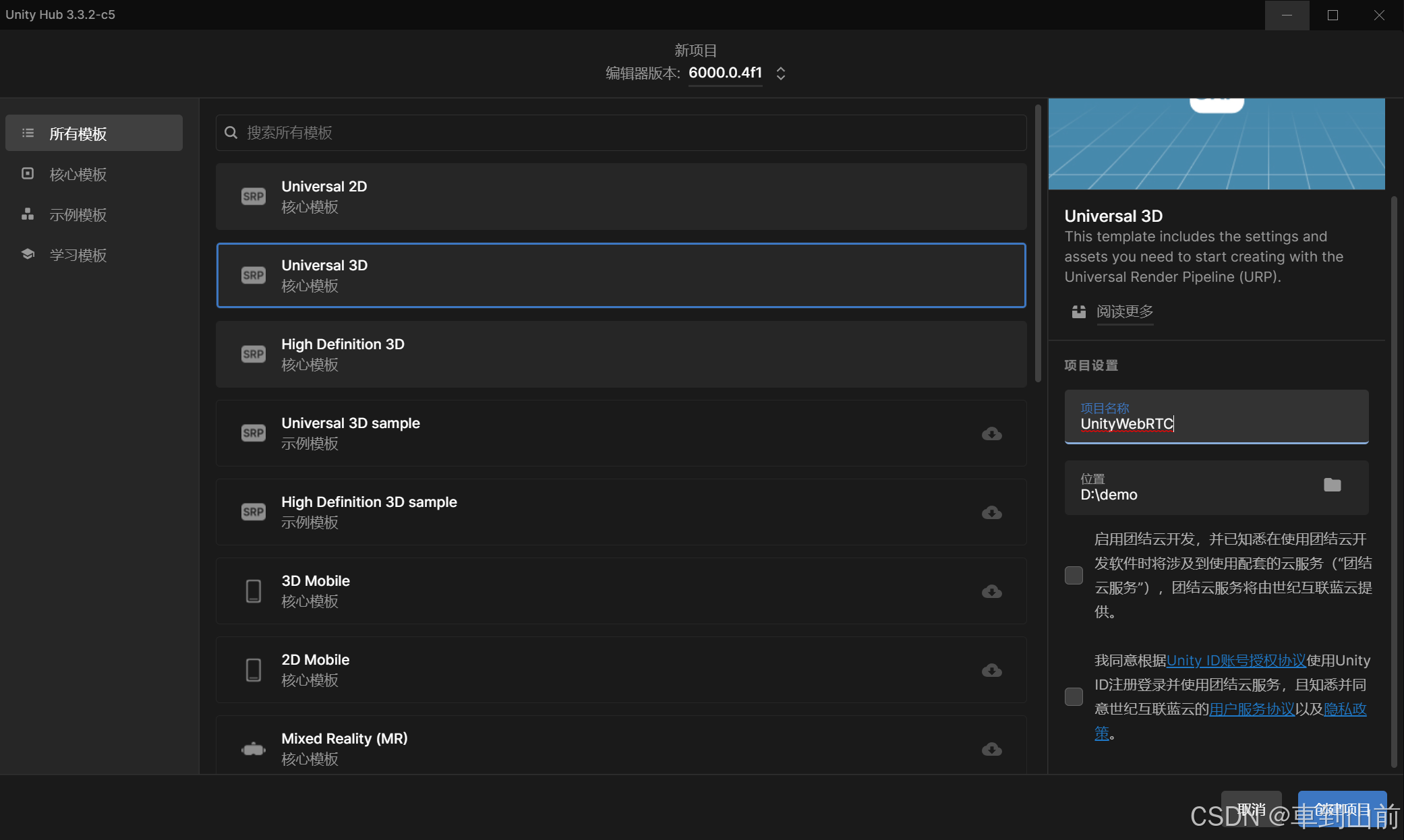1404x840 pixels.
Task: Open the Unity ID账号授权协议 link
Action: 1235,661
